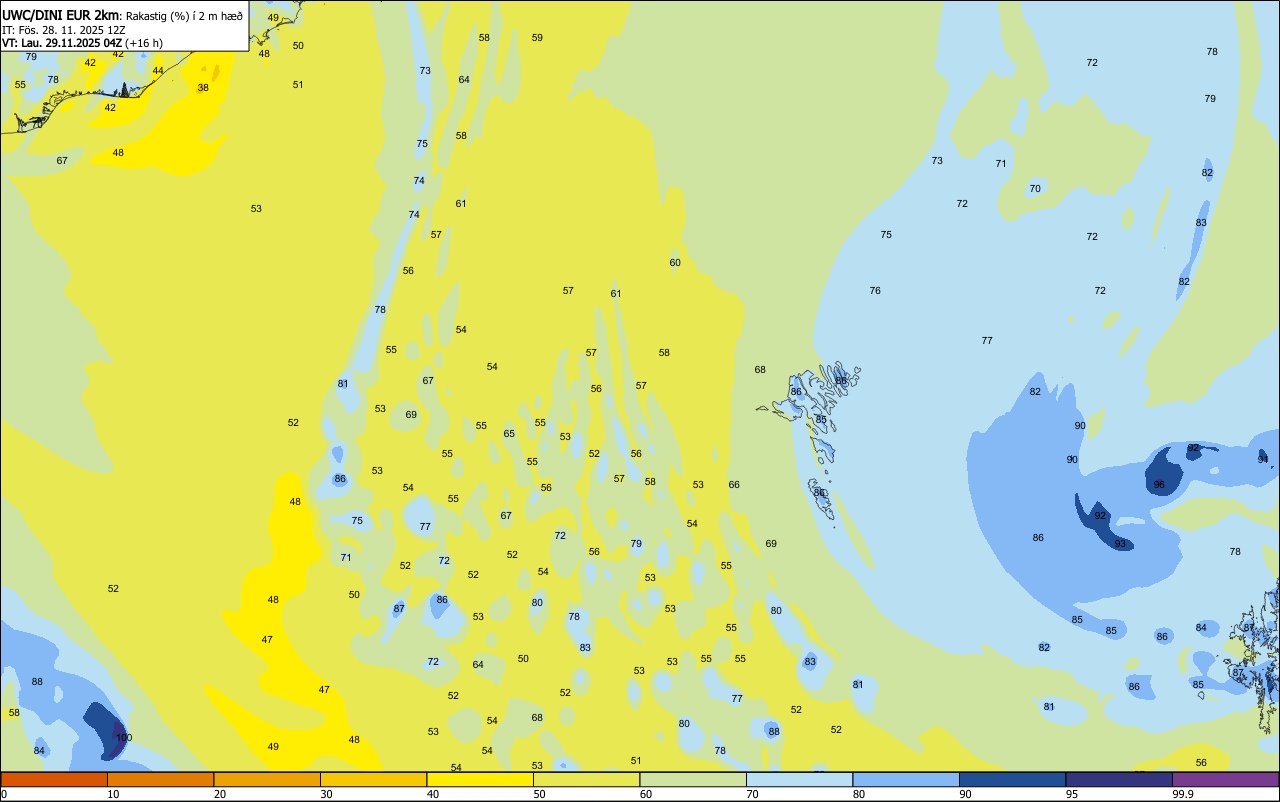
Task: Click the "100" humidity value on map
Action: 123,738
